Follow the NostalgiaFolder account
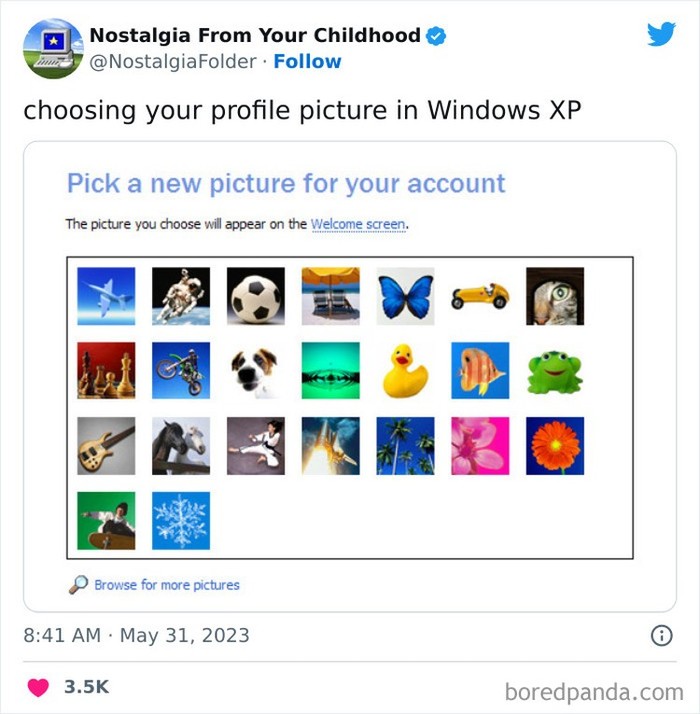The width and height of the screenshot is (700, 714). [307, 61]
